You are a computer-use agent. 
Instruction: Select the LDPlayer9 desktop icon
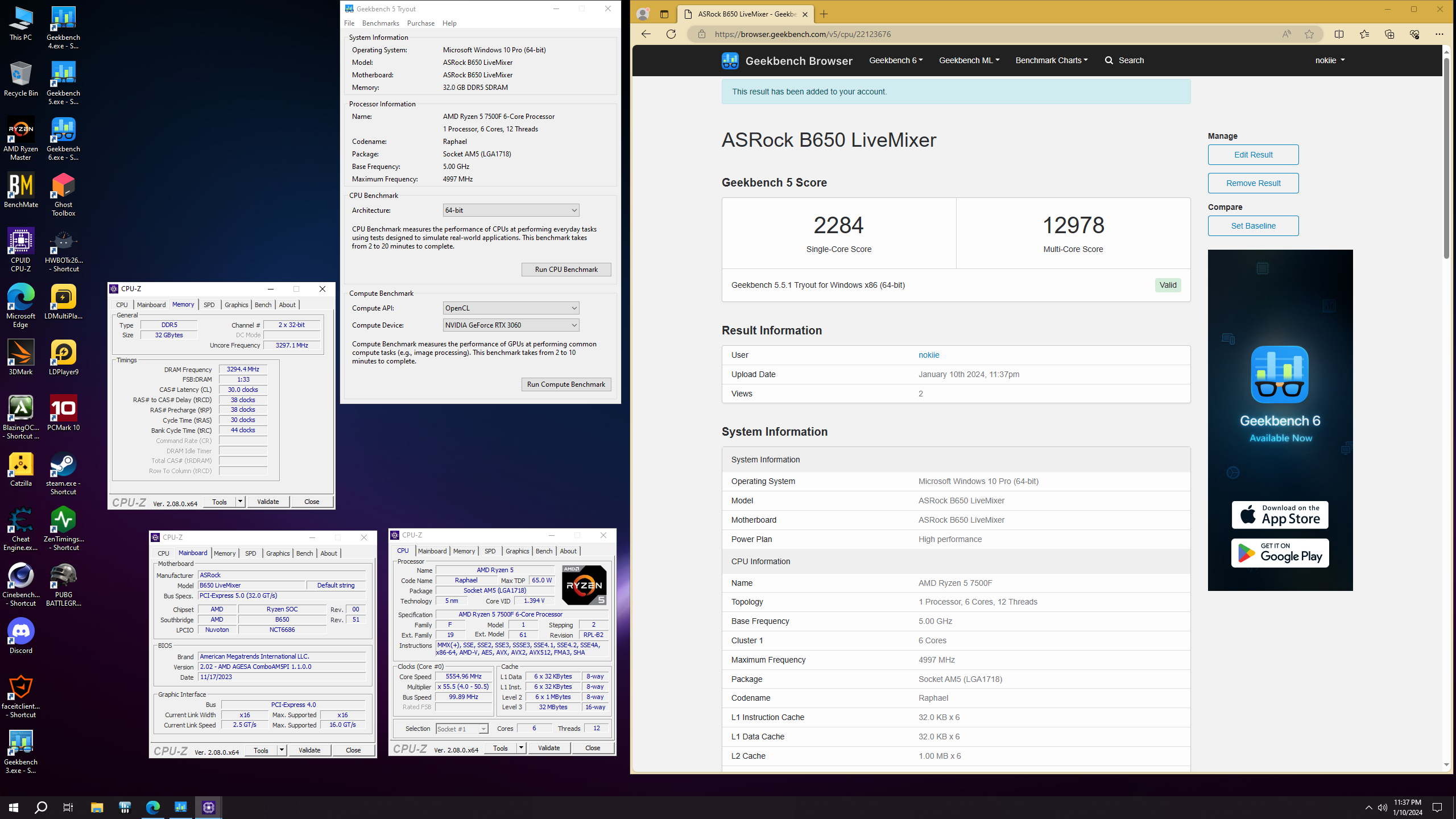[x=63, y=358]
